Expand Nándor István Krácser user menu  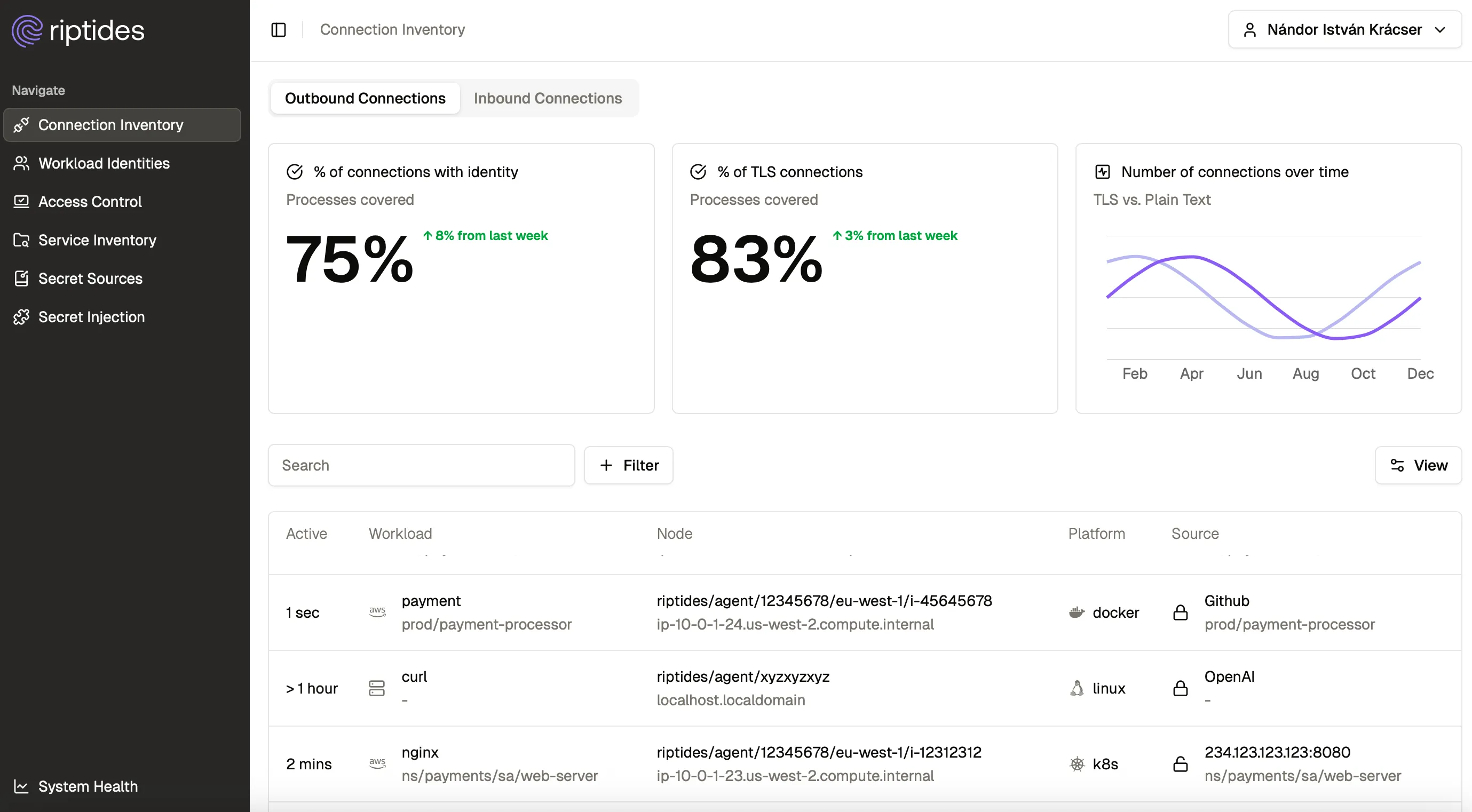[x=1344, y=30]
